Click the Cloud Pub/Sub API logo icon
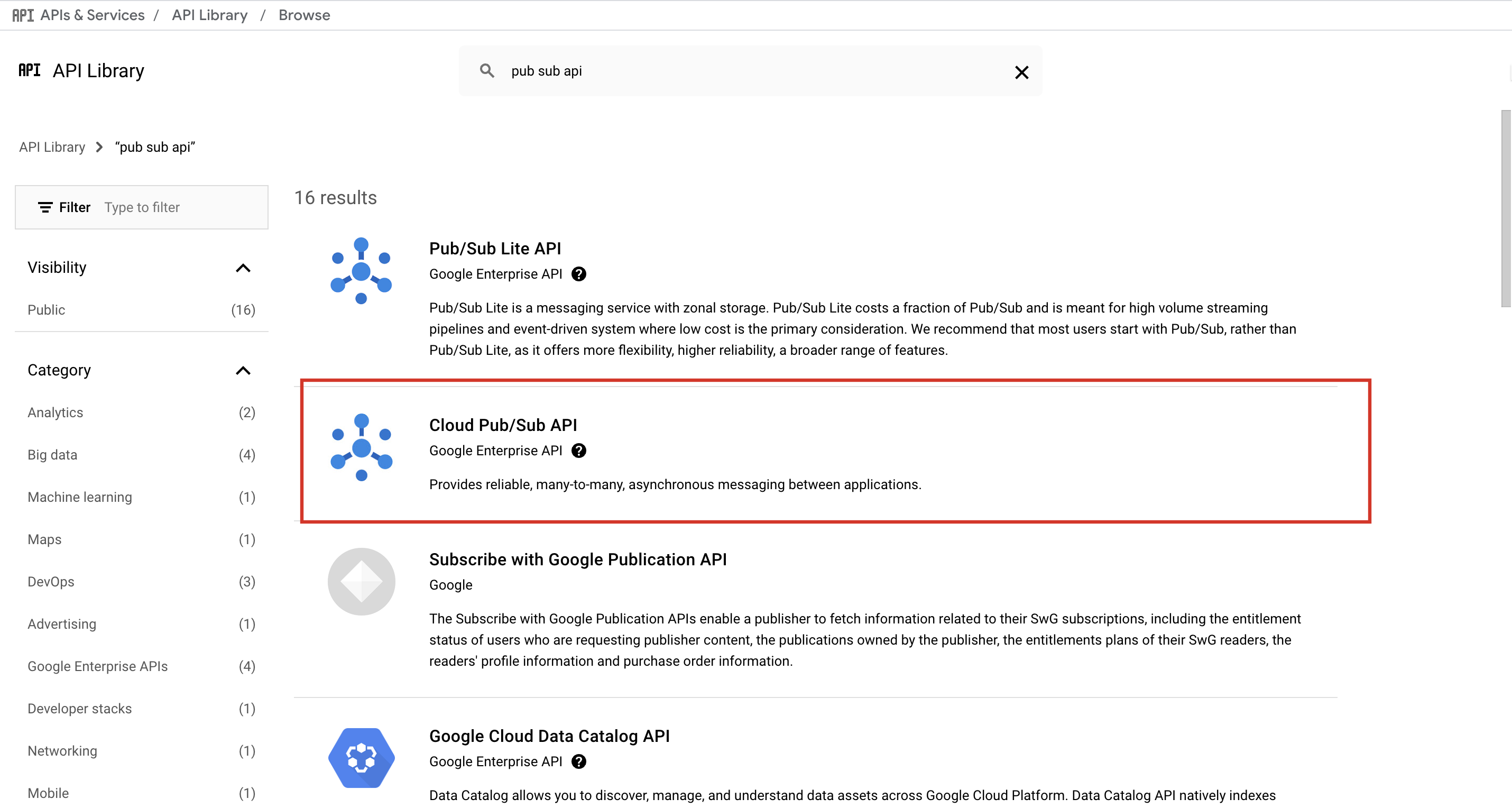Viewport: 1512px width, 808px height. [361, 447]
